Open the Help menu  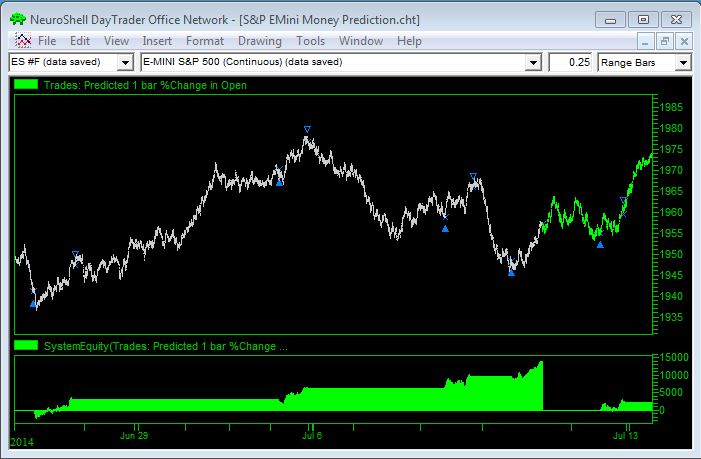coord(409,41)
